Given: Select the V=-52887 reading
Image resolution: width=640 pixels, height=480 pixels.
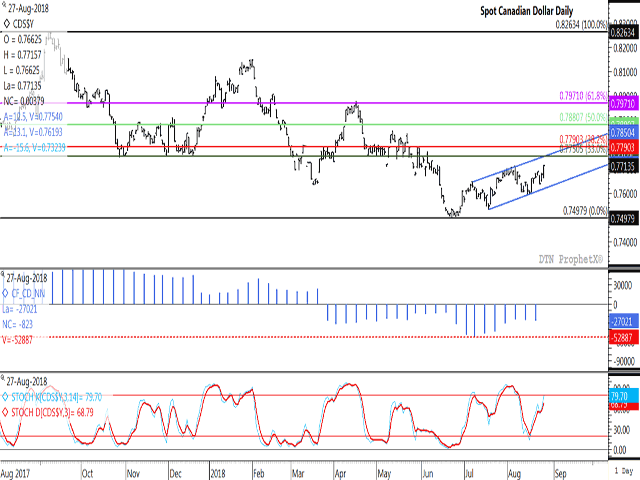Looking at the screenshot, I should (17, 340).
